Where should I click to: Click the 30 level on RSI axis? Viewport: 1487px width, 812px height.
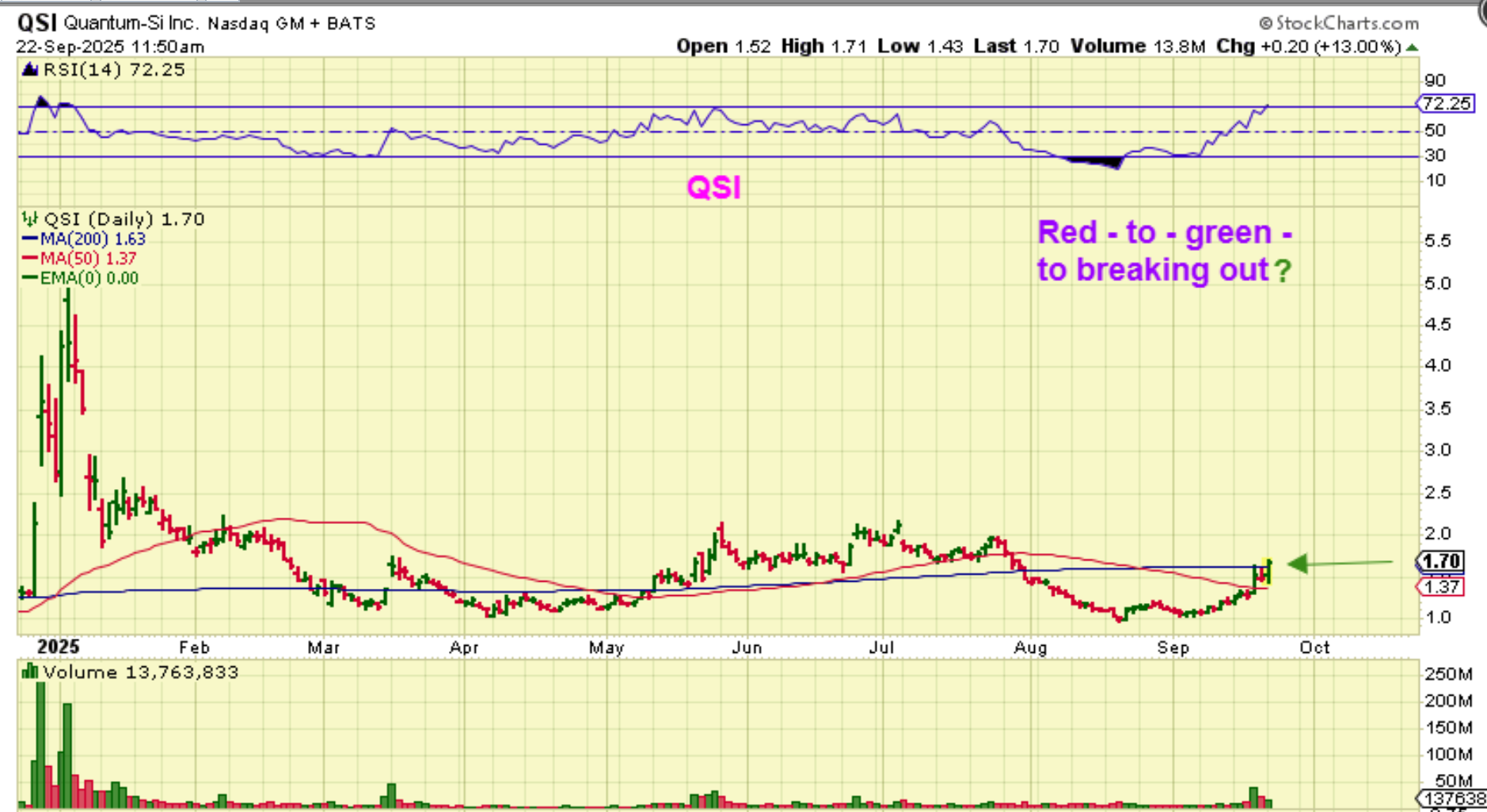pyautogui.click(x=1435, y=155)
